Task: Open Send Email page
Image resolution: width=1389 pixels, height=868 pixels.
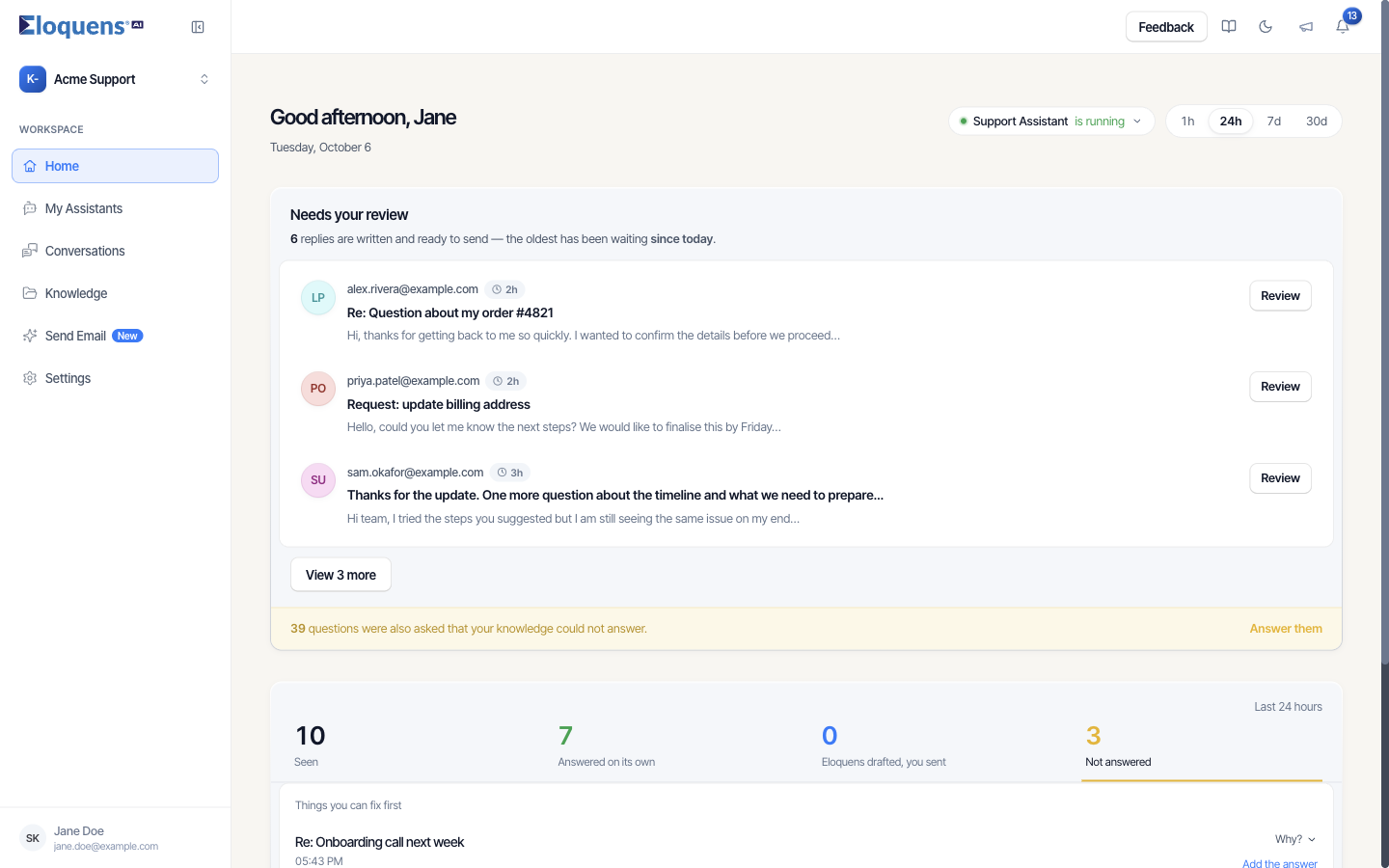Action: point(116,336)
